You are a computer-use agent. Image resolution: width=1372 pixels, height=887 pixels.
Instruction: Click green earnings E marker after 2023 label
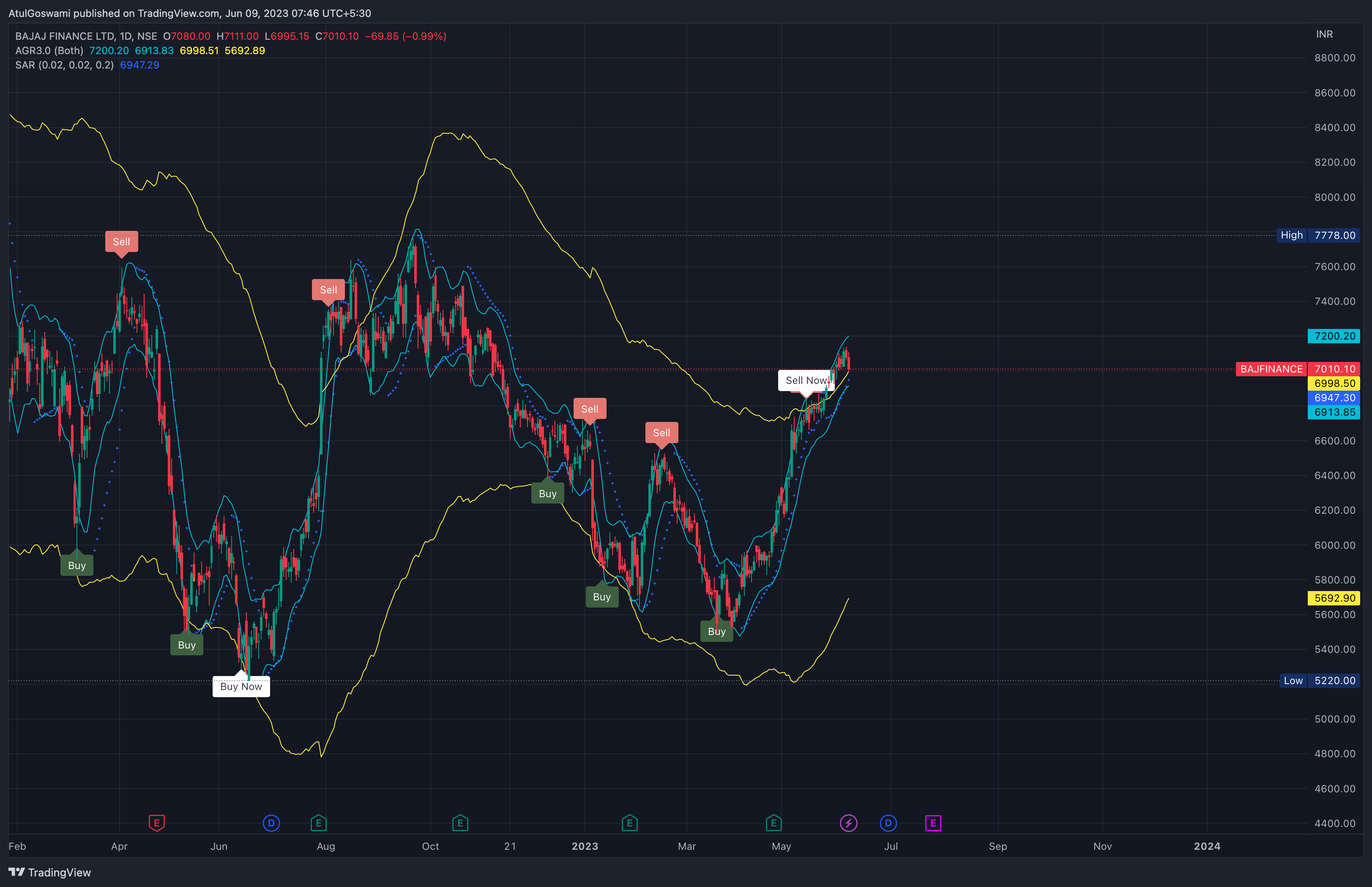coord(629,823)
